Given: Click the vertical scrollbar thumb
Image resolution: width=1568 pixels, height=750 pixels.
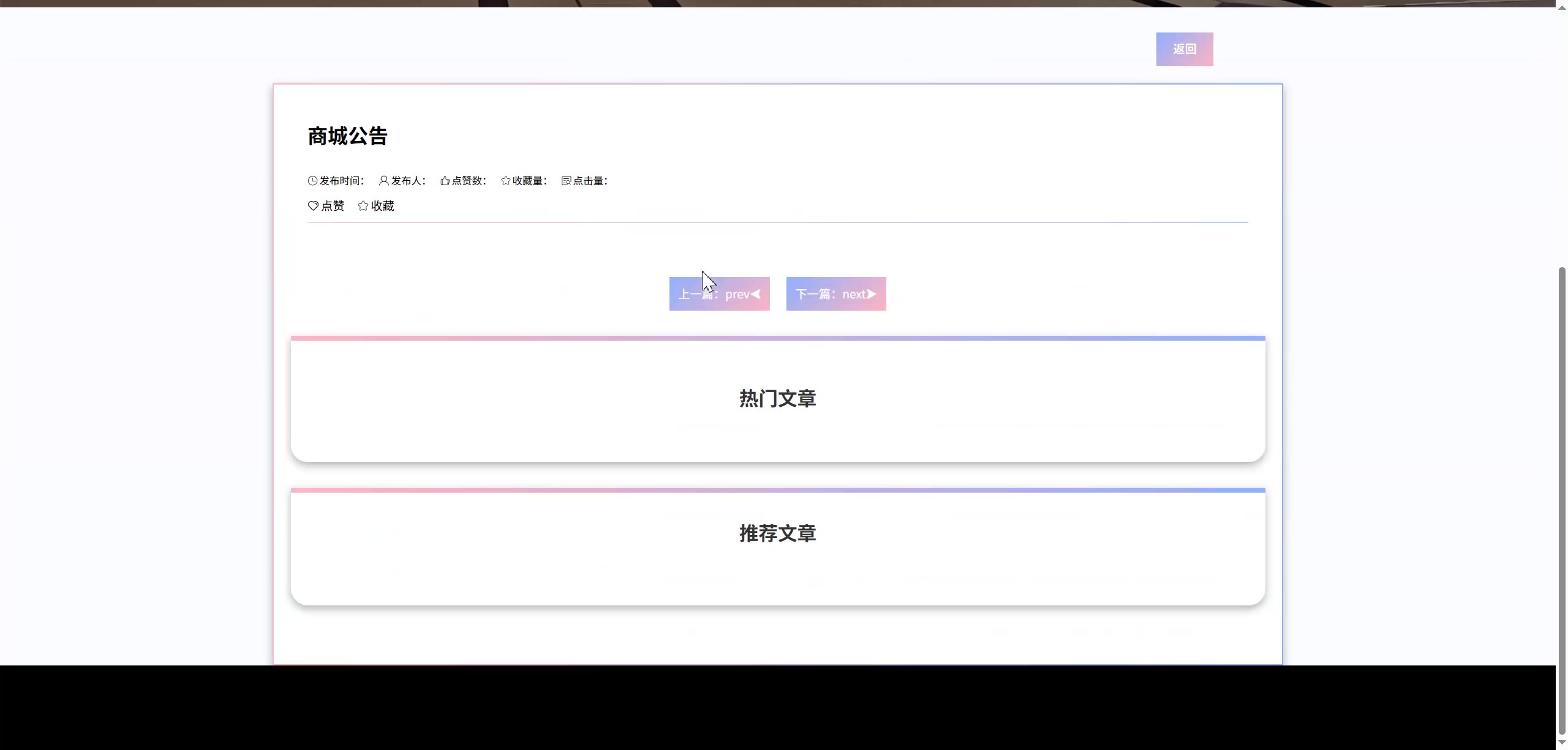Looking at the screenshot, I should click(x=1562, y=499).
